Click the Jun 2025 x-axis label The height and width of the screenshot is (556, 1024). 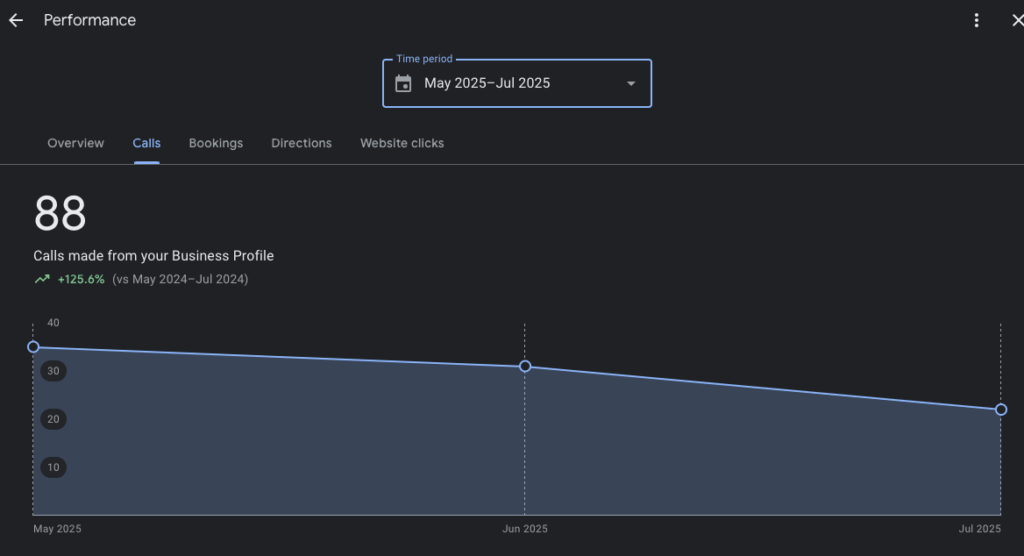click(525, 529)
